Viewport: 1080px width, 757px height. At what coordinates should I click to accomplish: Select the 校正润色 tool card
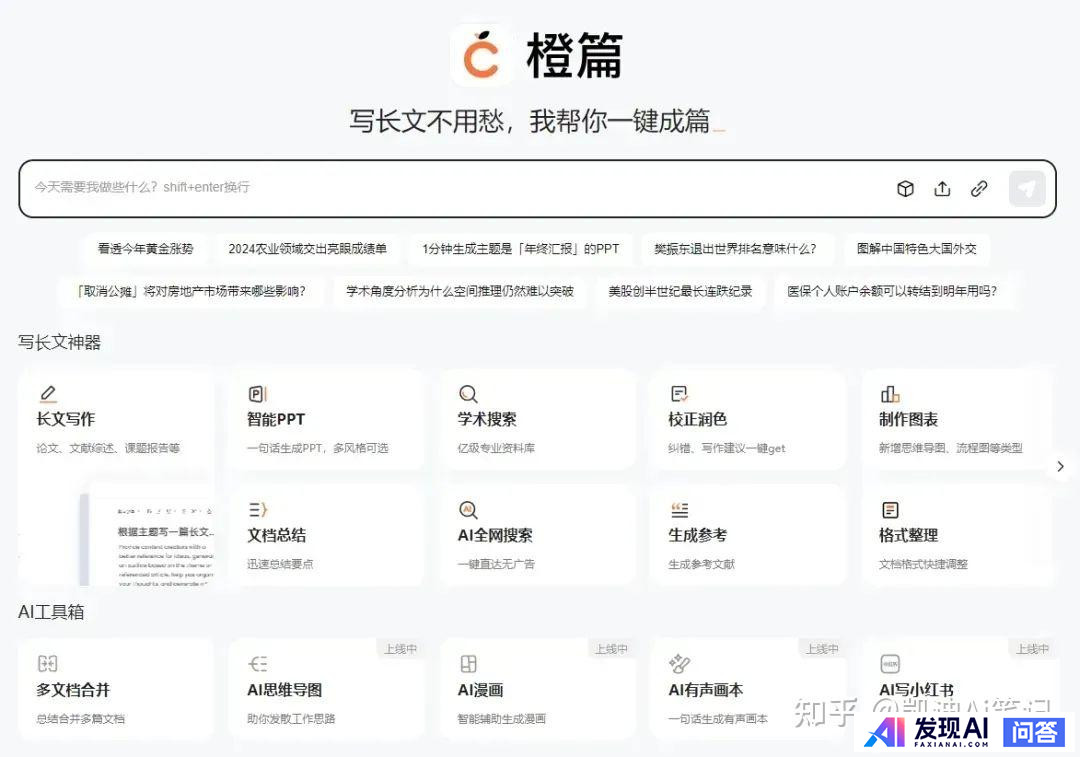(x=747, y=420)
